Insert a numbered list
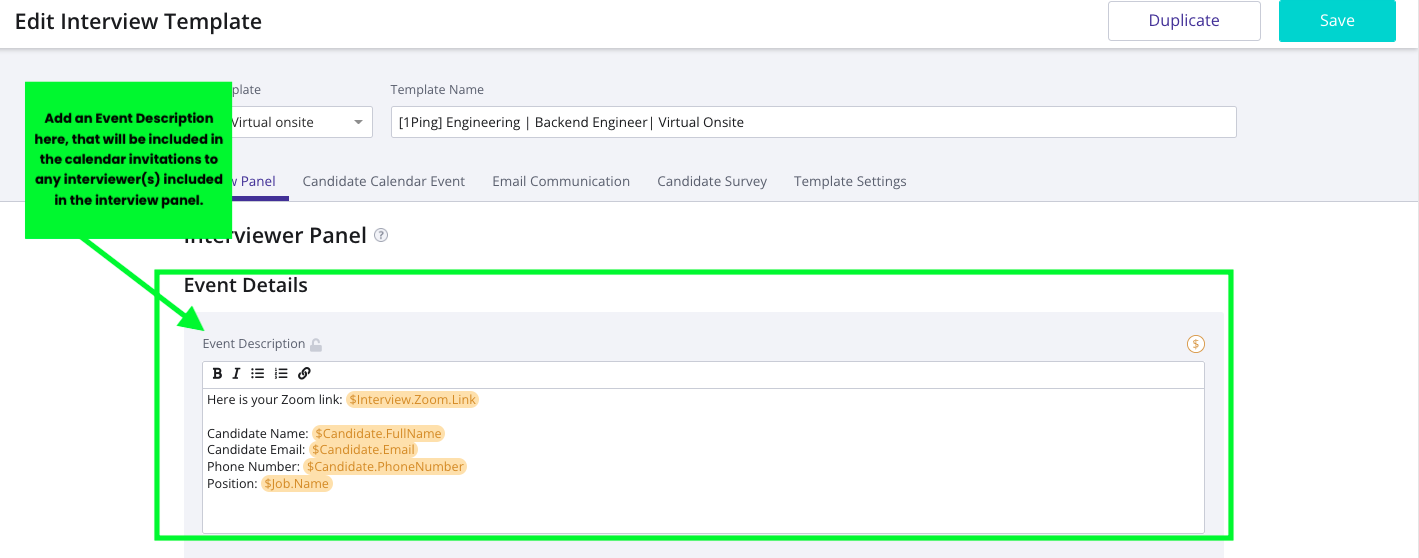 pyautogui.click(x=281, y=374)
